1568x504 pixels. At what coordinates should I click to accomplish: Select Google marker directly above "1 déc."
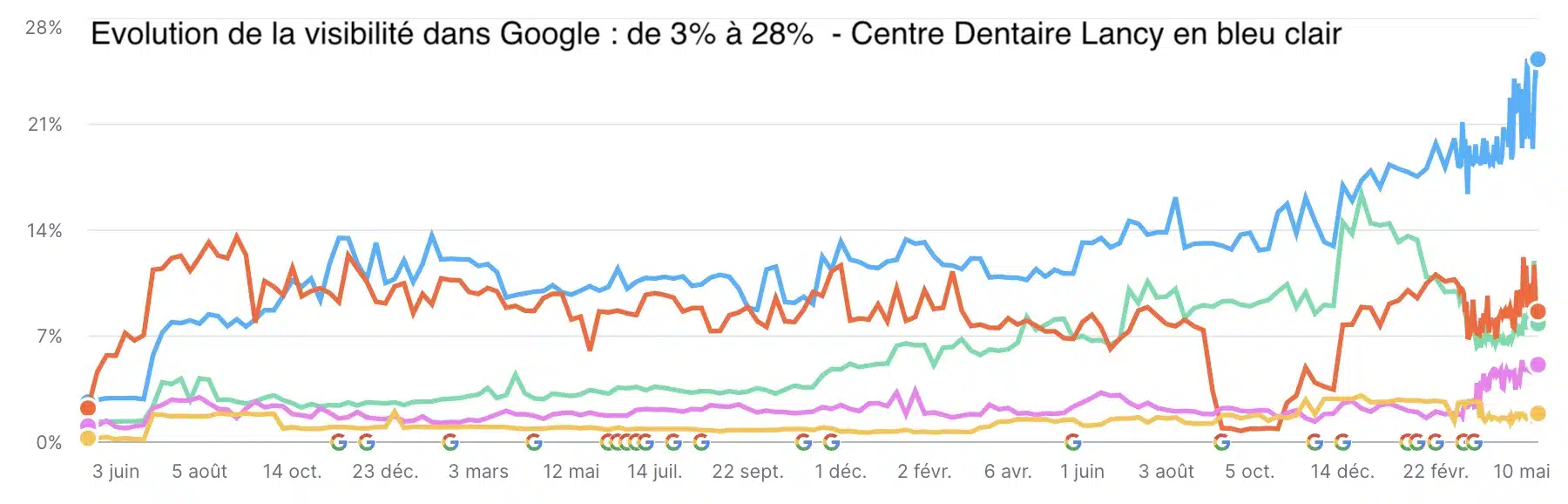click(832, 442)
